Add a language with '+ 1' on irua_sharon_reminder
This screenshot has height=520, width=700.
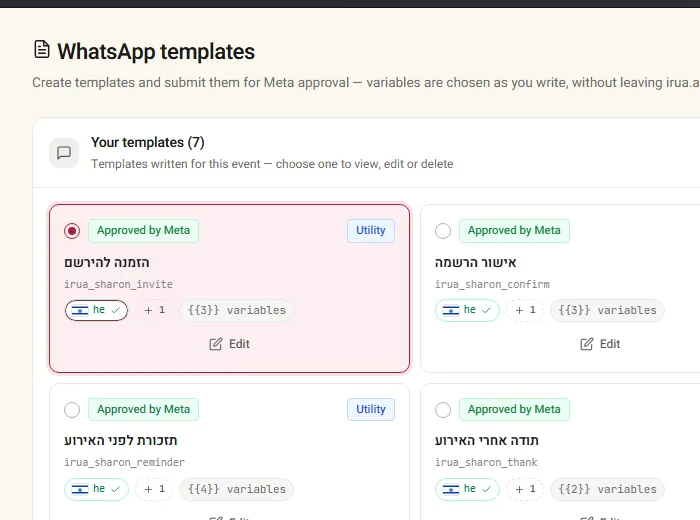(x=154, y=489)
